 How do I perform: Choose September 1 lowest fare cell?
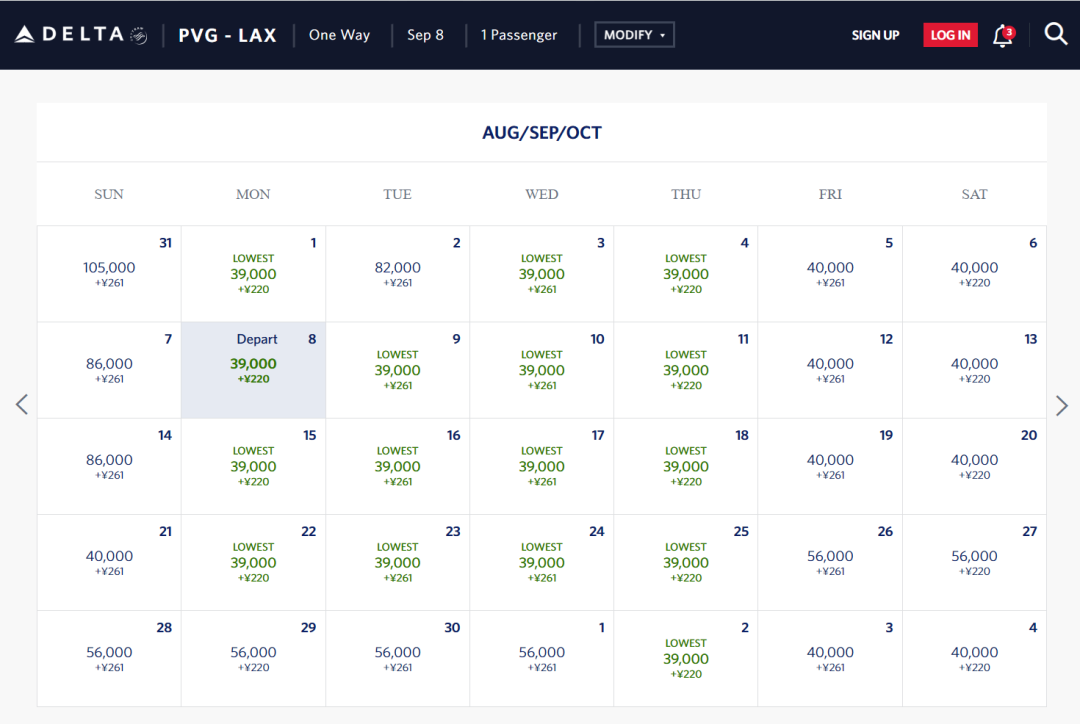point(254,274)
